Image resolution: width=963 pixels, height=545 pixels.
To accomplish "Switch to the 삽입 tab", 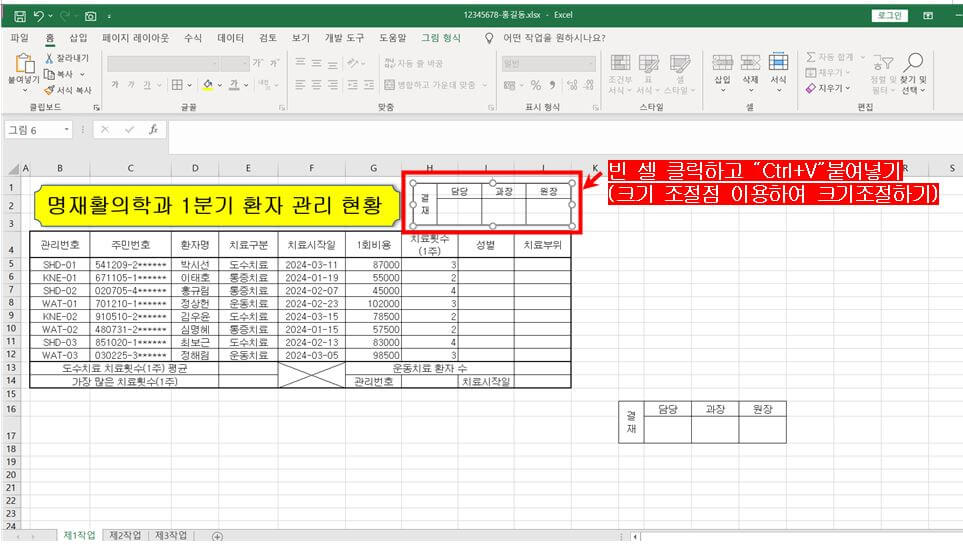I will click(x=78, y=38).
